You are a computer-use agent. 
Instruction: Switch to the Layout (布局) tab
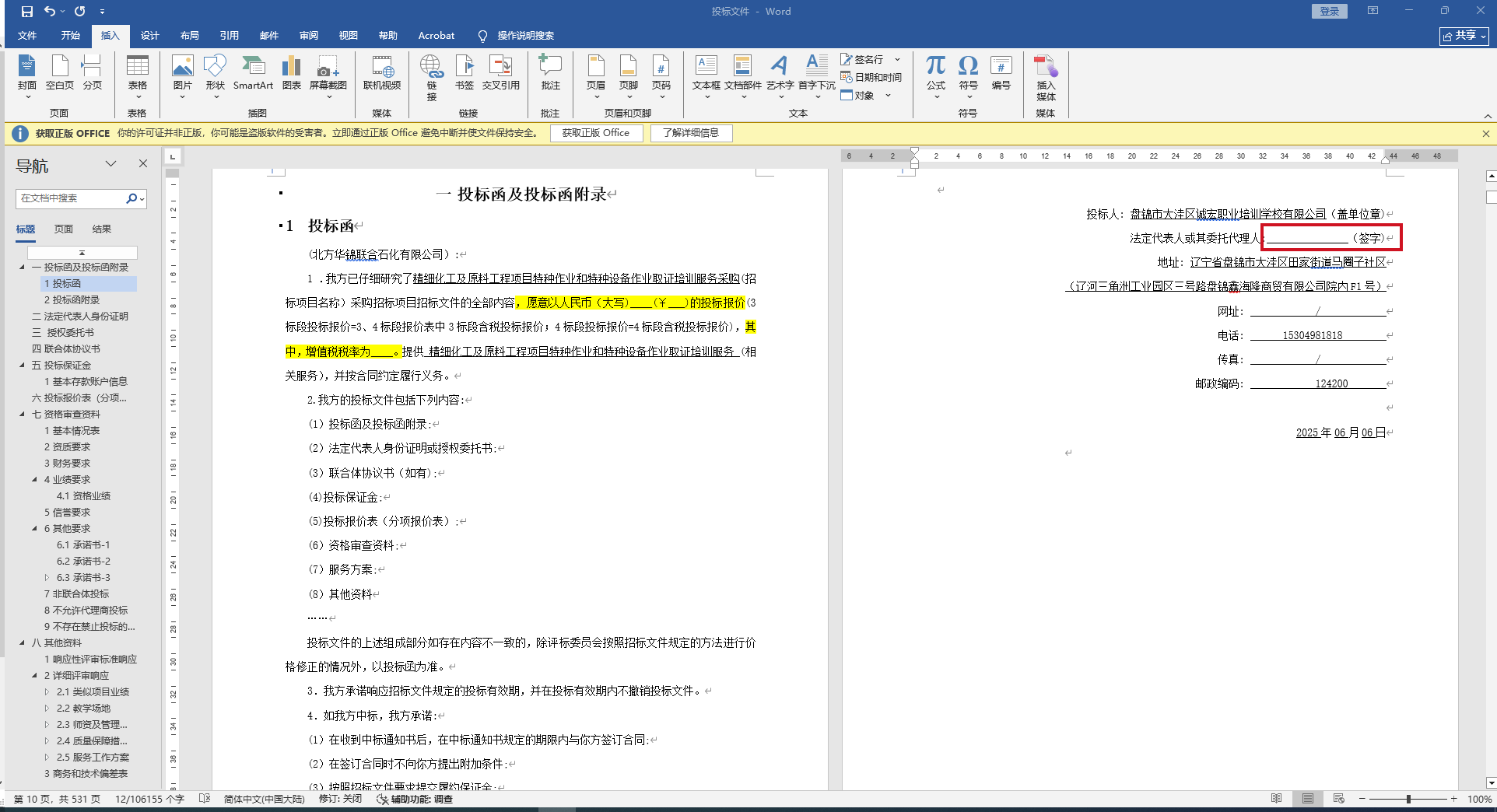coord(190,36)
